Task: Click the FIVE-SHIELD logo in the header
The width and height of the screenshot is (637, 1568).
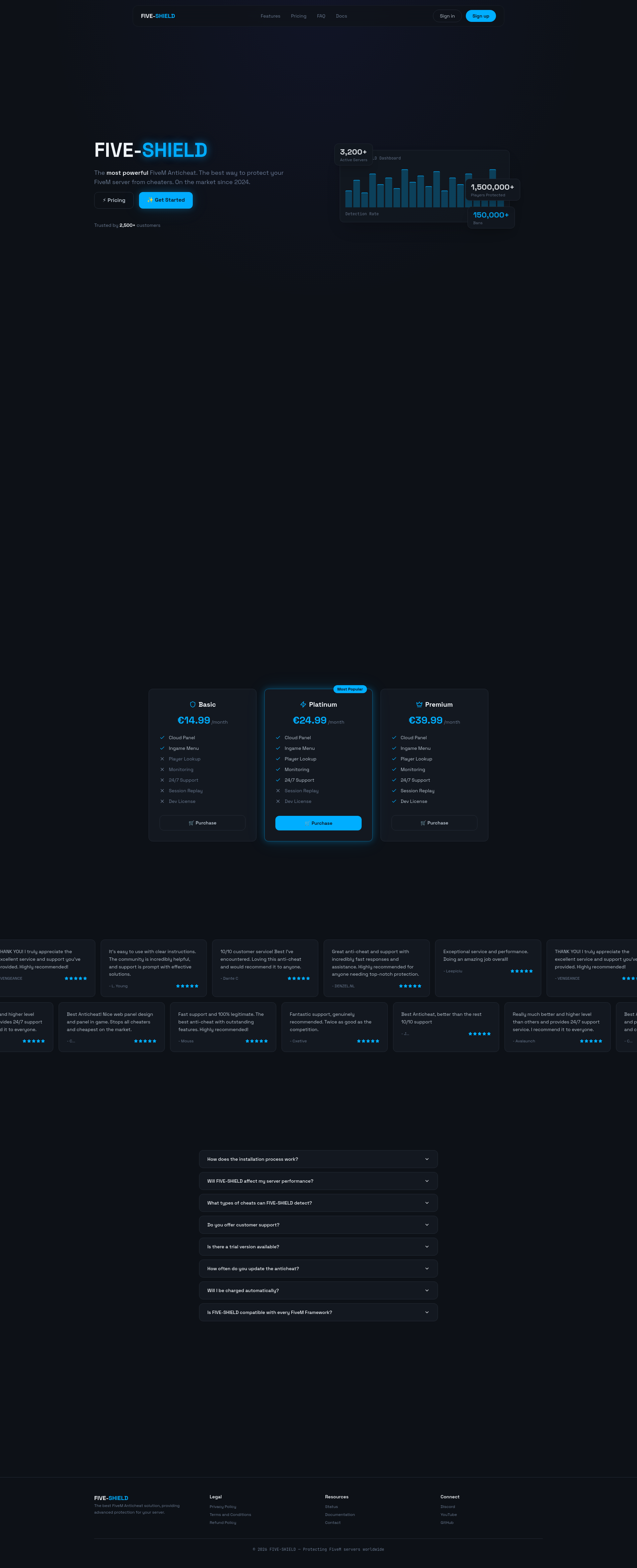Action: click(x=158, y=17)
